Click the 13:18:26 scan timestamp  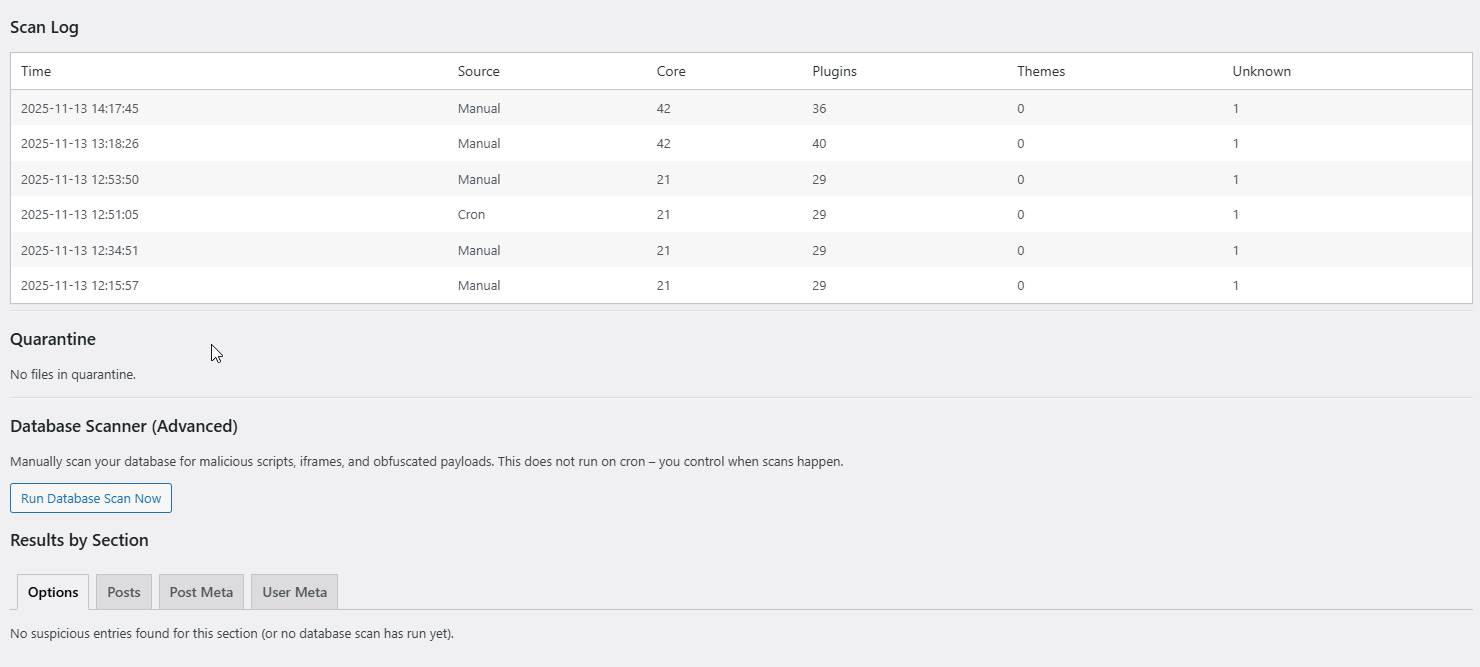(x=80, y=144)
